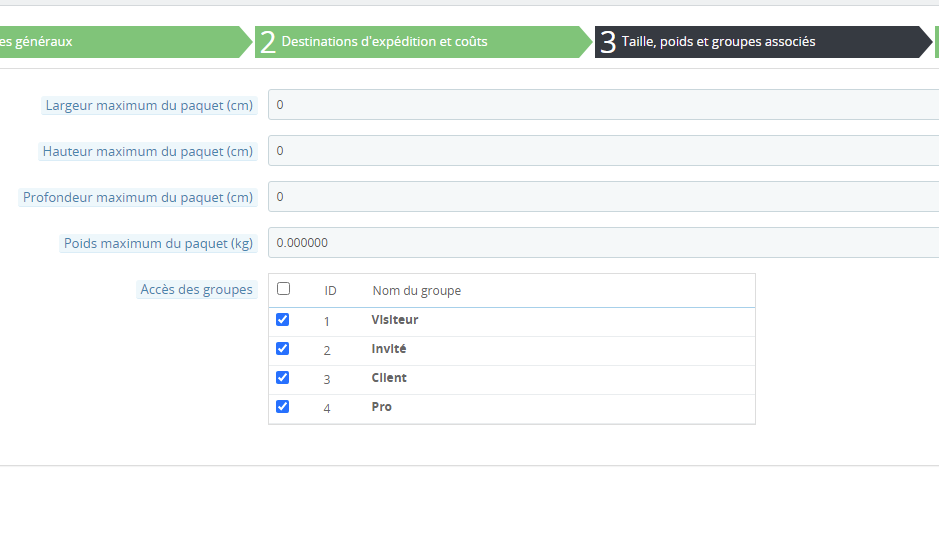
Task: Click the Poids maximum du paquet (kg) label
Action: (x=158, y=243)
